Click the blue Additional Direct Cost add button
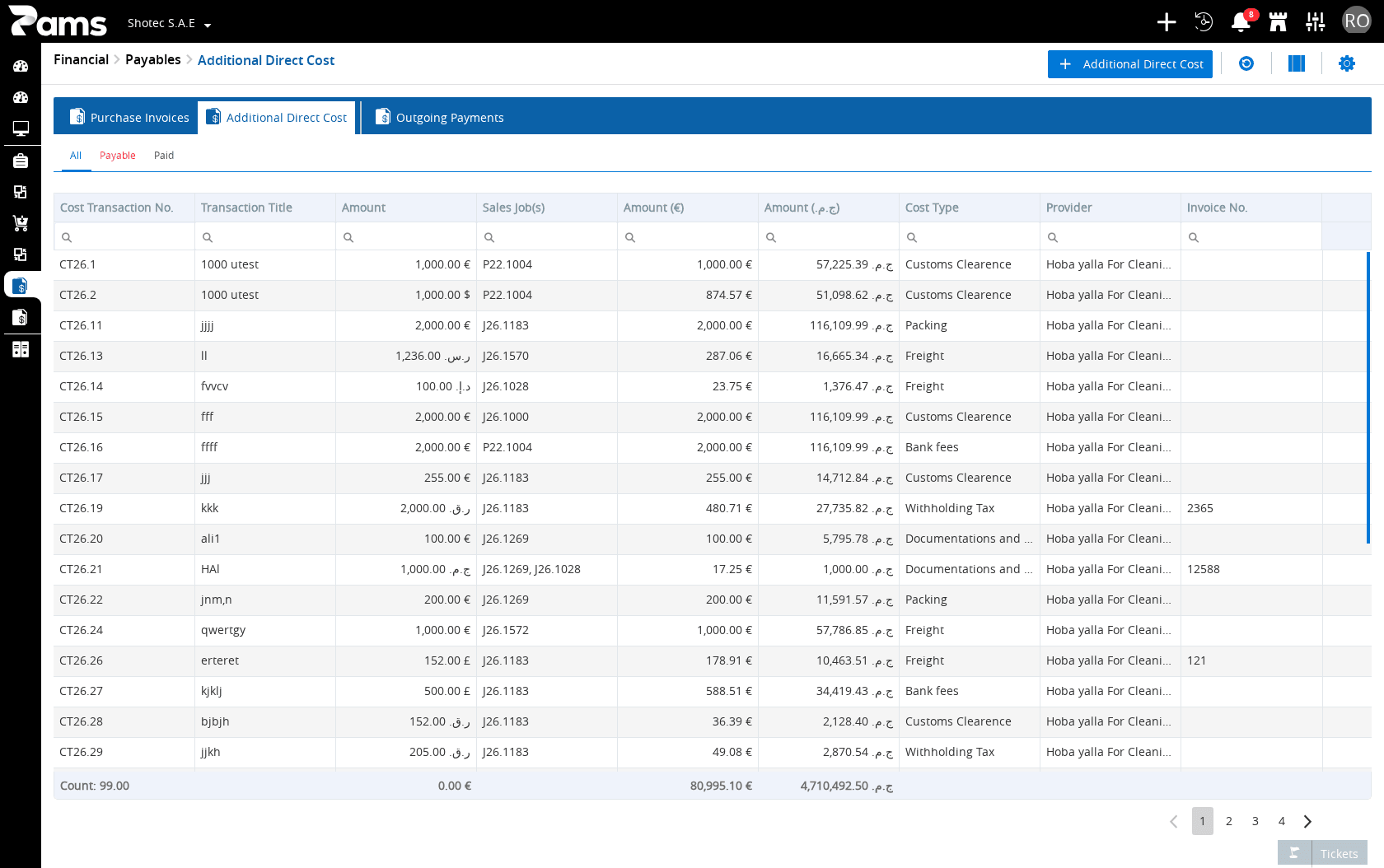The width and height of the screenshot is (1384, 868). point(1129,63)
